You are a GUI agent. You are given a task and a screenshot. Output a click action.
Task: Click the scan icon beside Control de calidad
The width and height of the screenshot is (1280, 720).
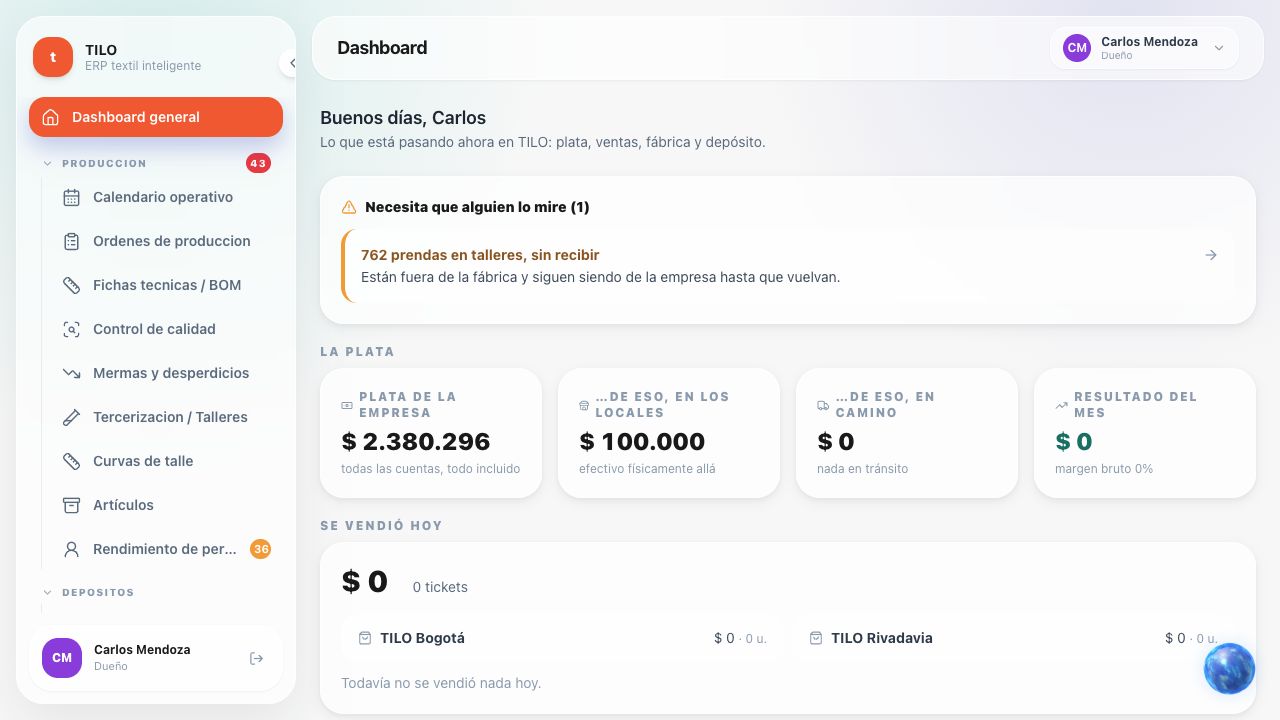(x=71, y=329)
